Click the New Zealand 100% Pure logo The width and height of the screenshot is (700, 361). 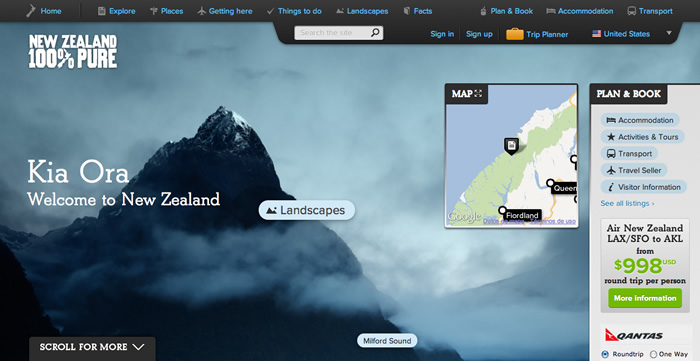point(73,52)
